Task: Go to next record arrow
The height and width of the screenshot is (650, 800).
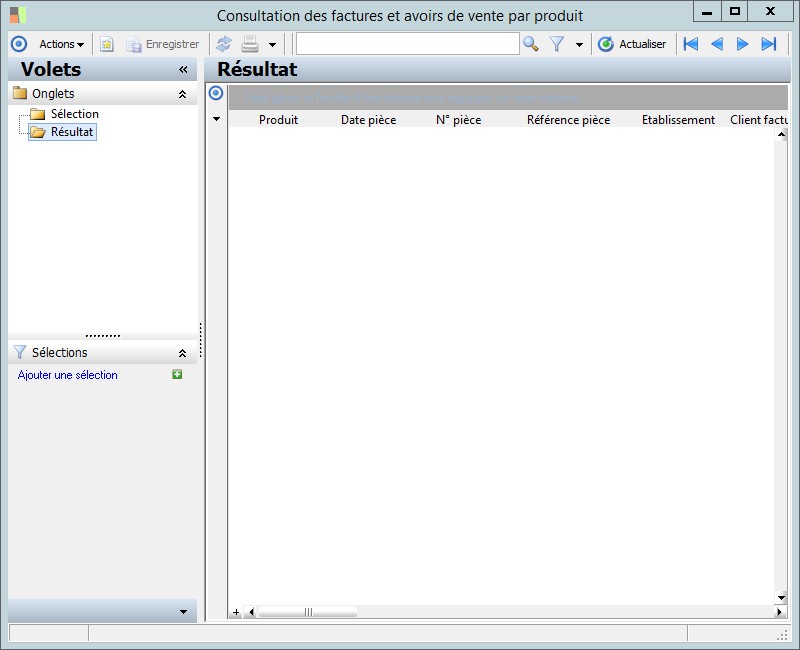Action: point(742,44)
